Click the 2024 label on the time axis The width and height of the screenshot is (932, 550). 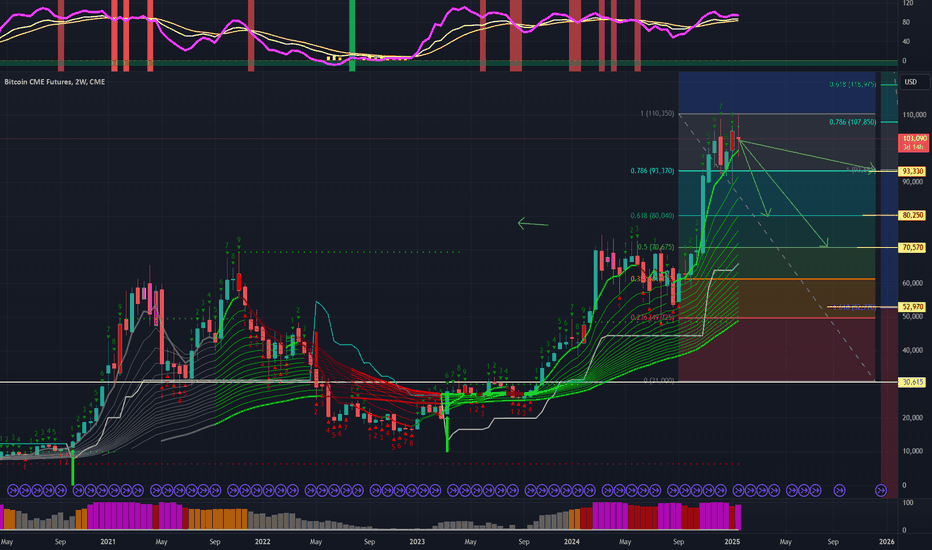pos(571,542)
